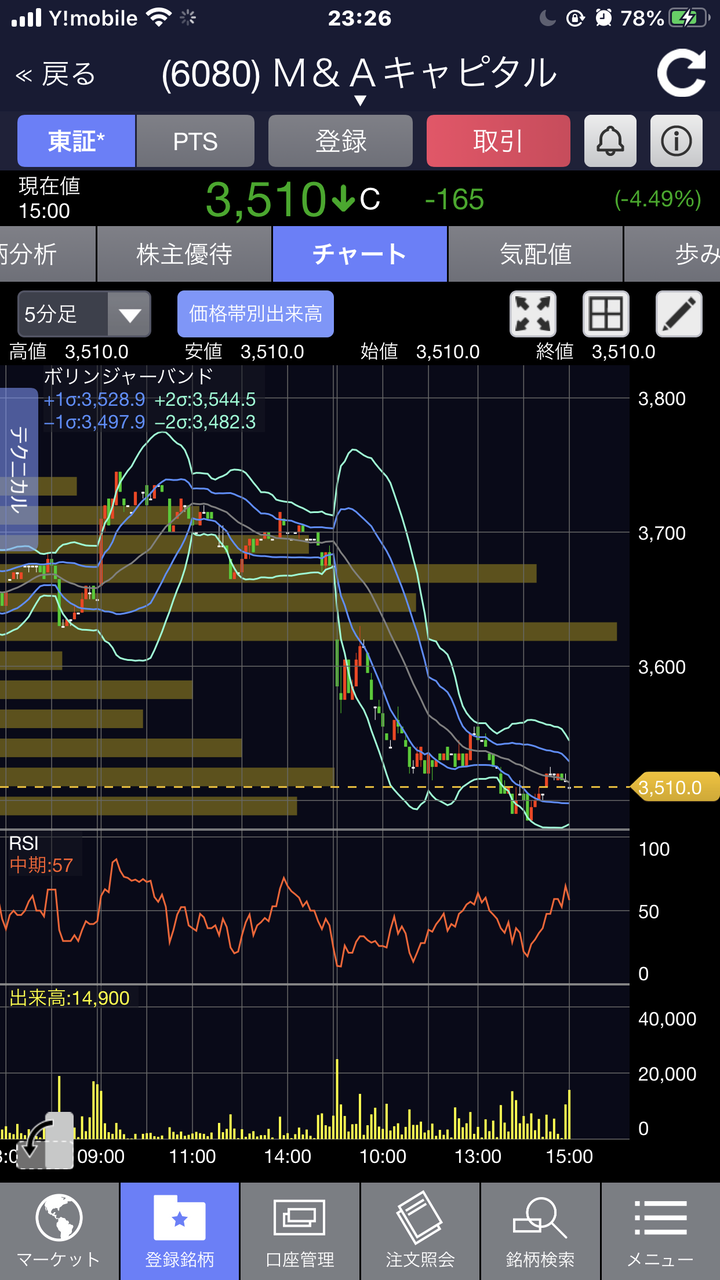Tap the (-4.49%) percent change
Image resolution: width=720 pixels, height=1280 pixels.
[x=657, y=199]
